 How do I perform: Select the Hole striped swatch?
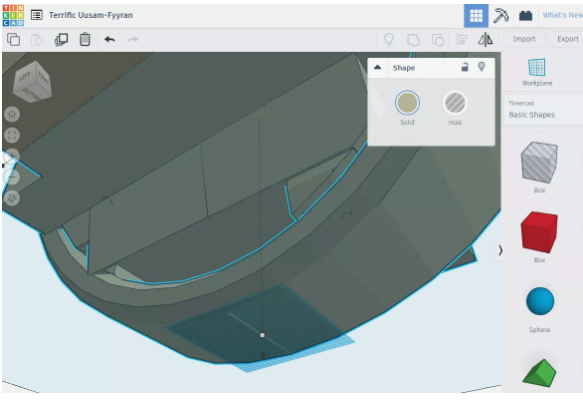[x=455, y=103]
